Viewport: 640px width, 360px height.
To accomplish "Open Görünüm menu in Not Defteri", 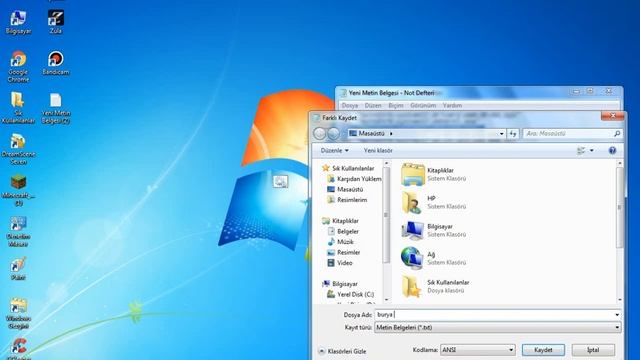I will click(x=423, y=105).
